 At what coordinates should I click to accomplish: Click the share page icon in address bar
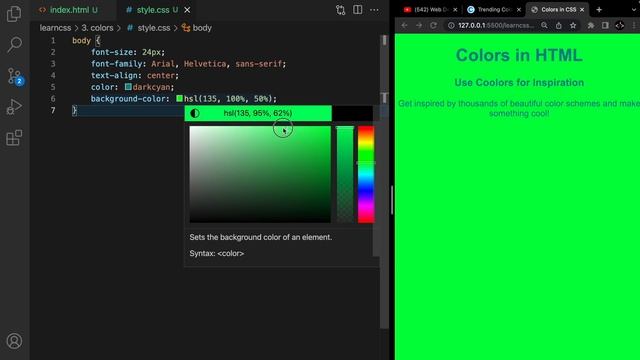(559, 25)
